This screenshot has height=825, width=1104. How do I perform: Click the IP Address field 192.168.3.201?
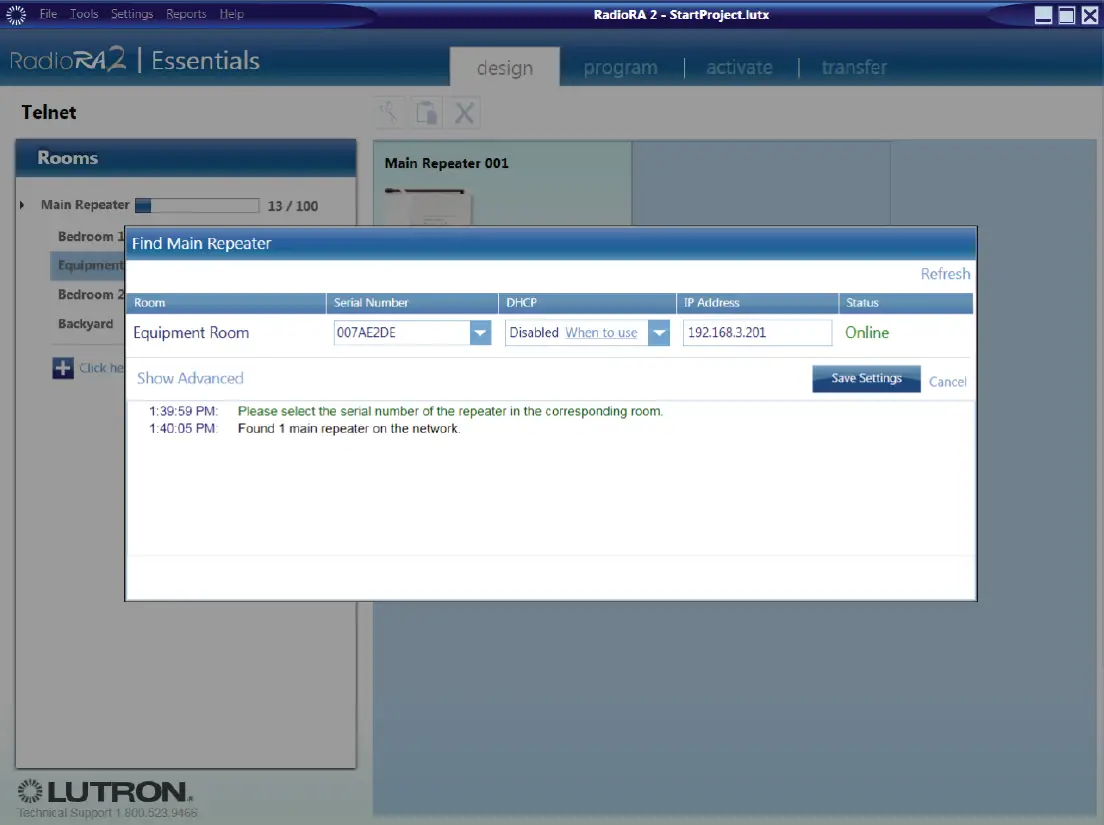pos(757,333)
